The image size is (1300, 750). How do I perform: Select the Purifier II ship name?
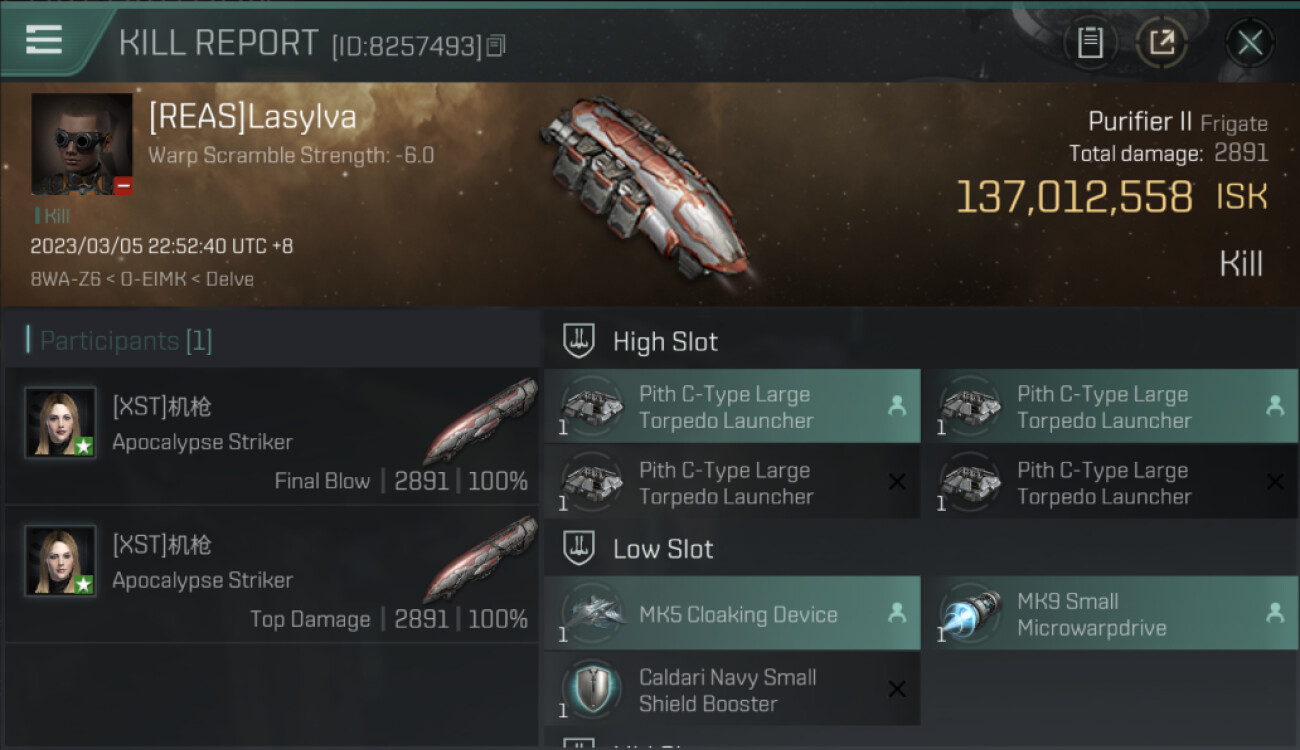tap(1140, 122)
